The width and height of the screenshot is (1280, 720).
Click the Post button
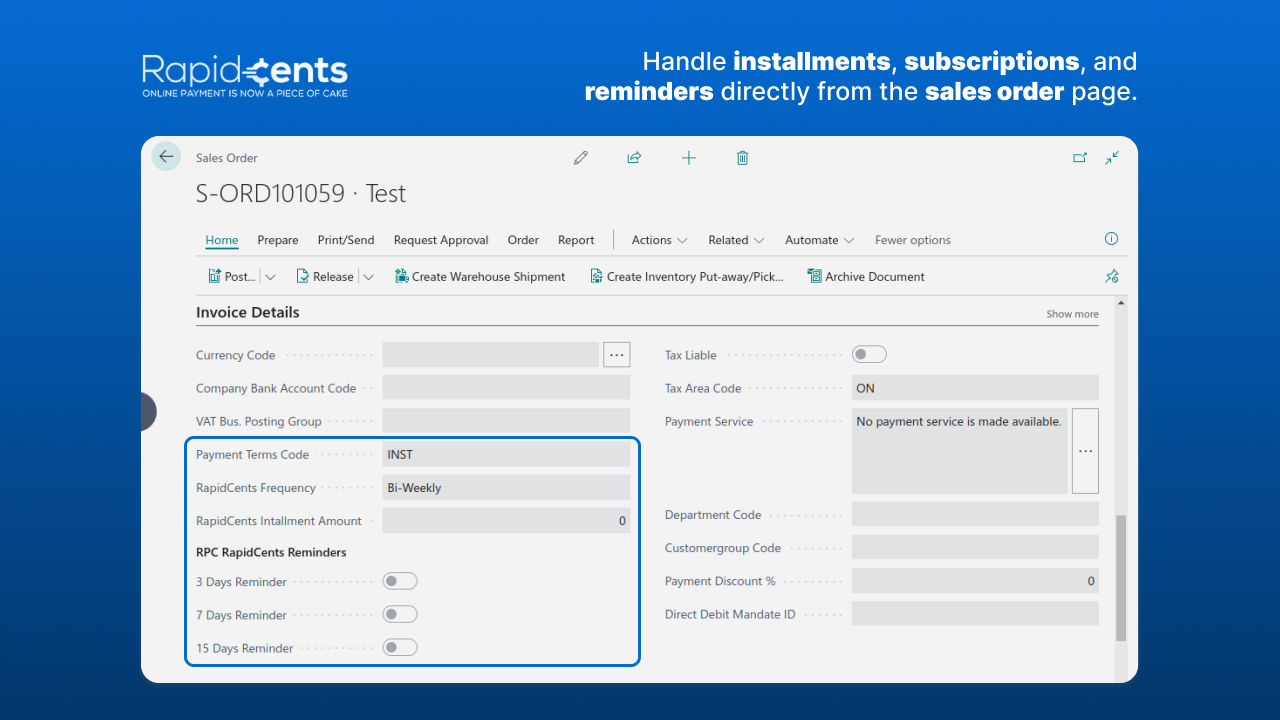pyautogui.click(x=232, y=277)
